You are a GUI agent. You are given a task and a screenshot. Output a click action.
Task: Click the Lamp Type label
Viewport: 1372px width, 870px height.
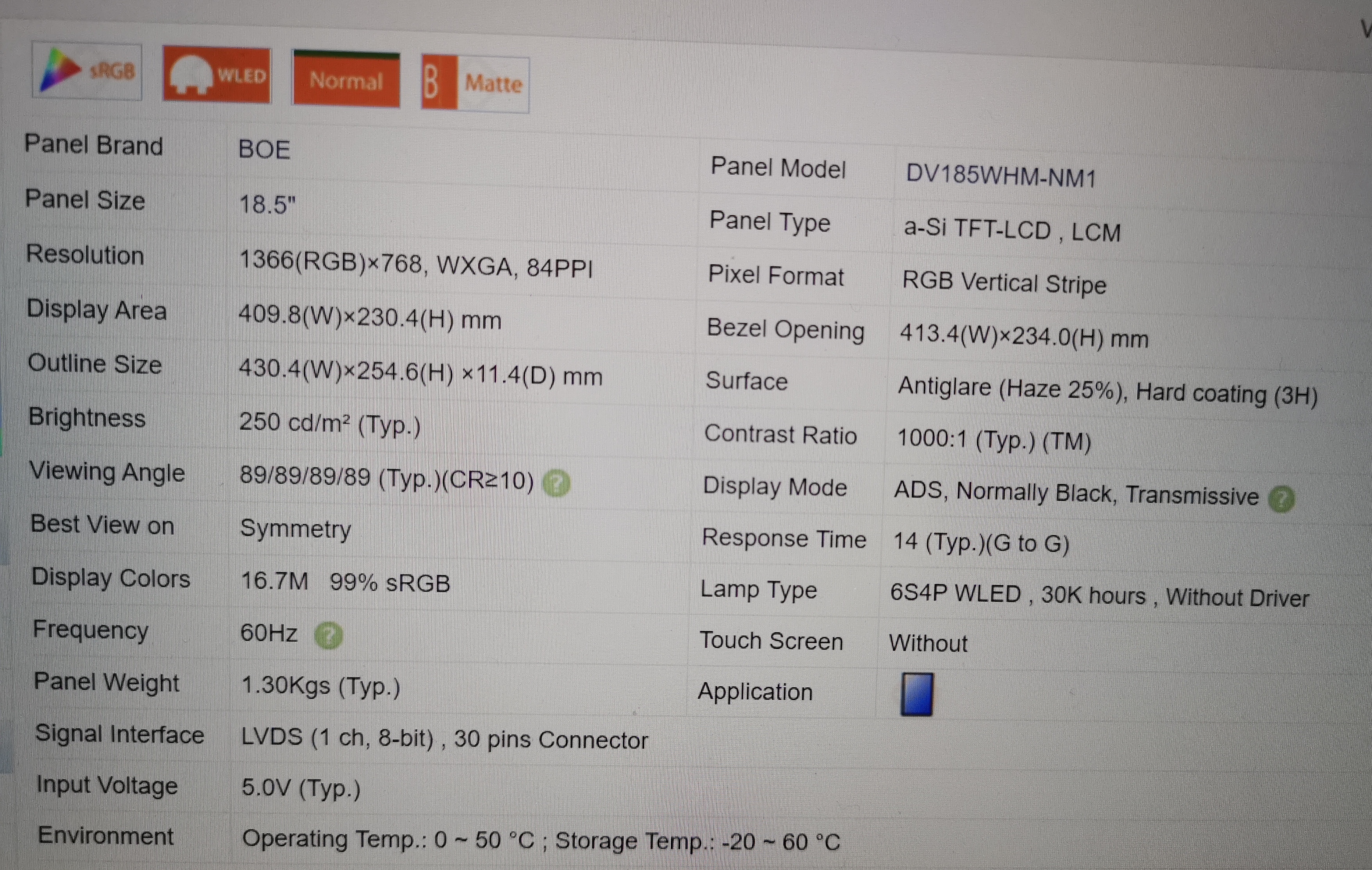758,590
